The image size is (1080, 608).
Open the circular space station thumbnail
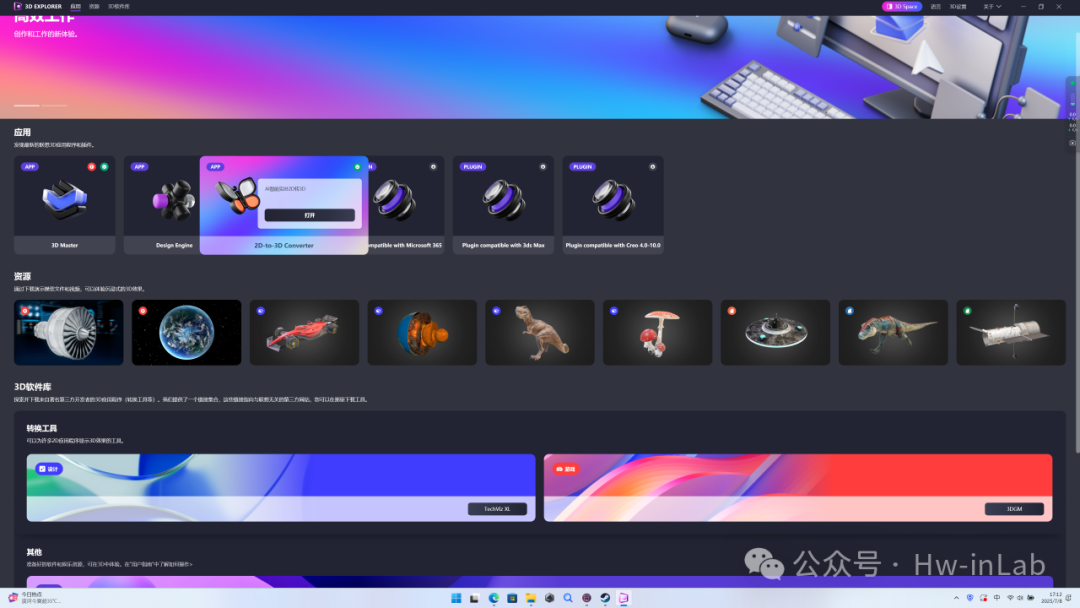click(776, 332)
